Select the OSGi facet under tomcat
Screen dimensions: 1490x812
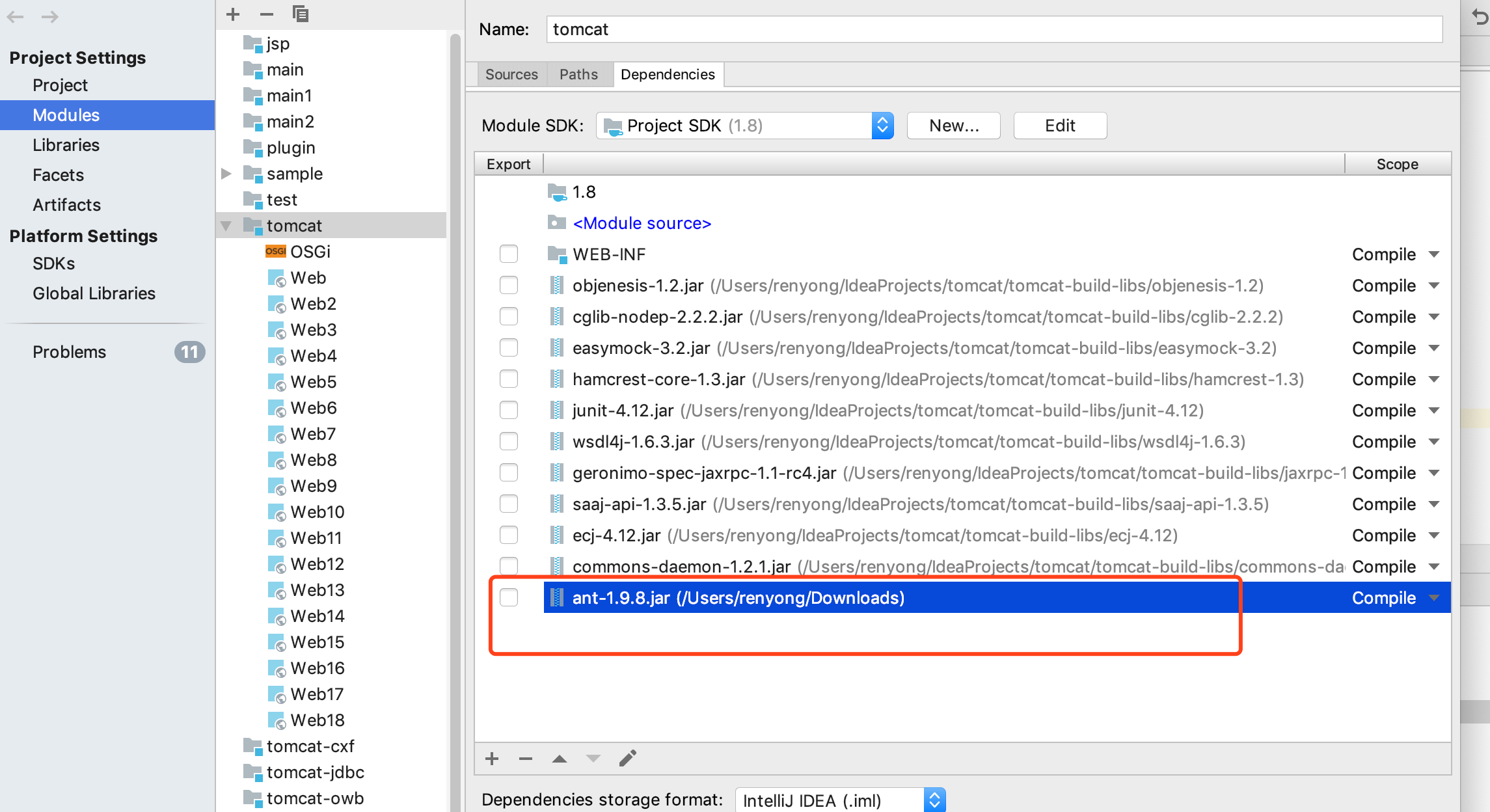click(310, 252)
